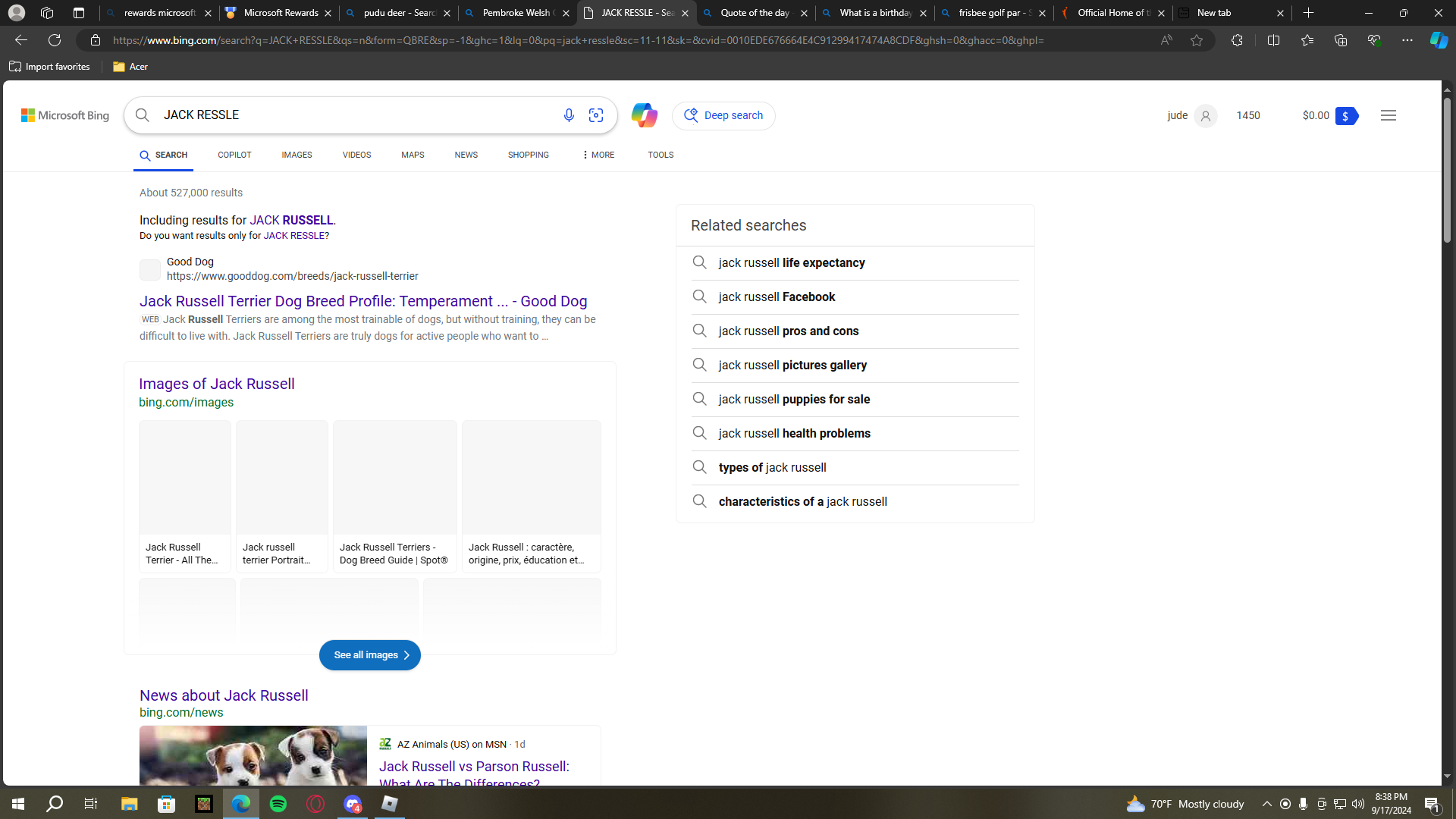
Task: Show hidden system tray icons chevron
Action: [1266, 804]
